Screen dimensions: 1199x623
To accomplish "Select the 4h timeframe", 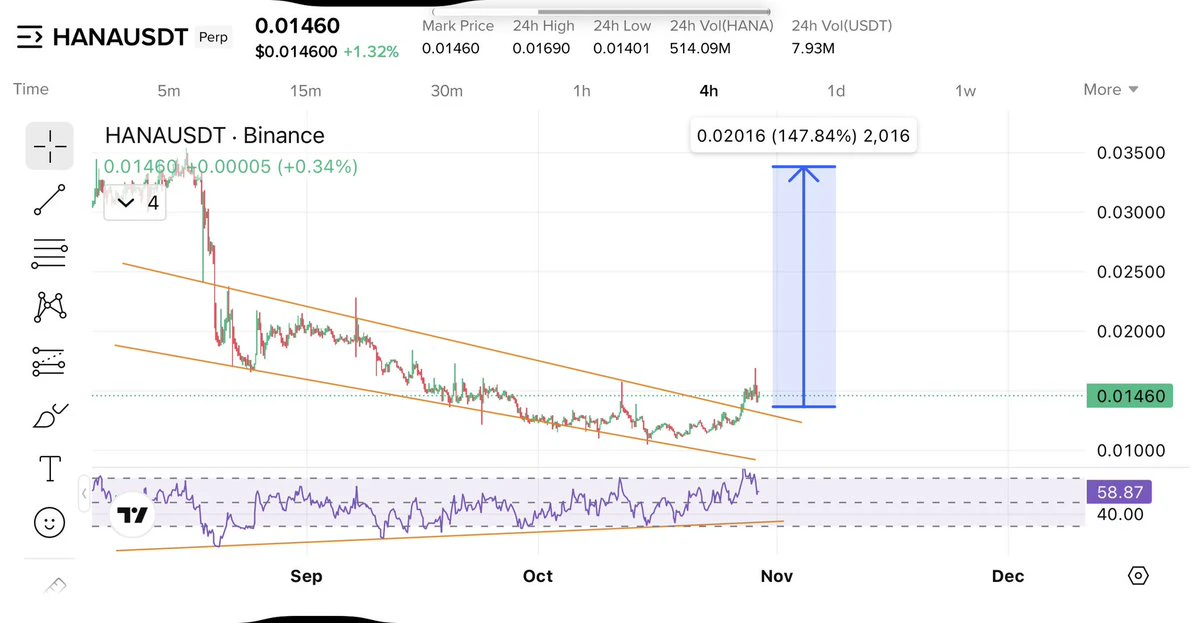I will (709, 91).
